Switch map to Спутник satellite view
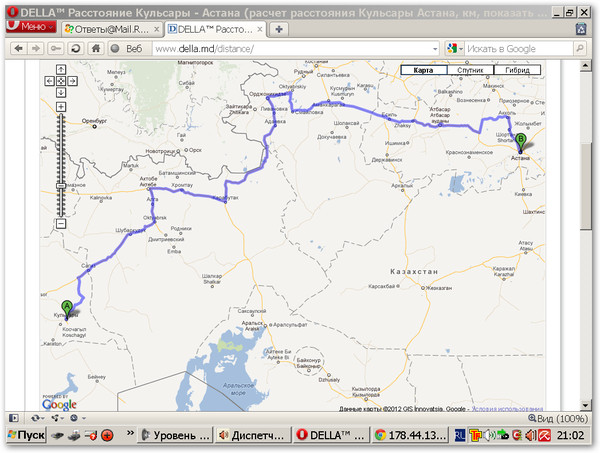The height and width of the screenshot is (453, 600). click(x=470, y=71)
